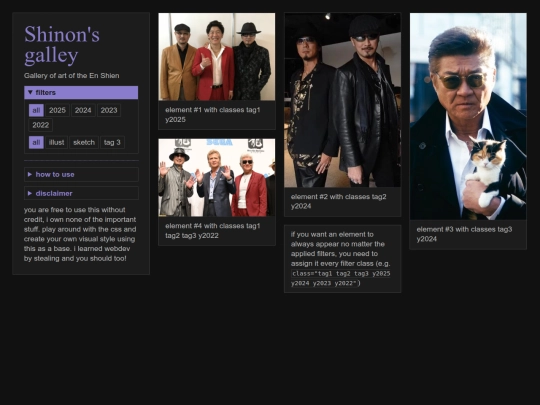Click caption 'element #3 with classes tag3 y2024'
The width and height of the screenshot is (540, 405).
[x=464, y=234]
